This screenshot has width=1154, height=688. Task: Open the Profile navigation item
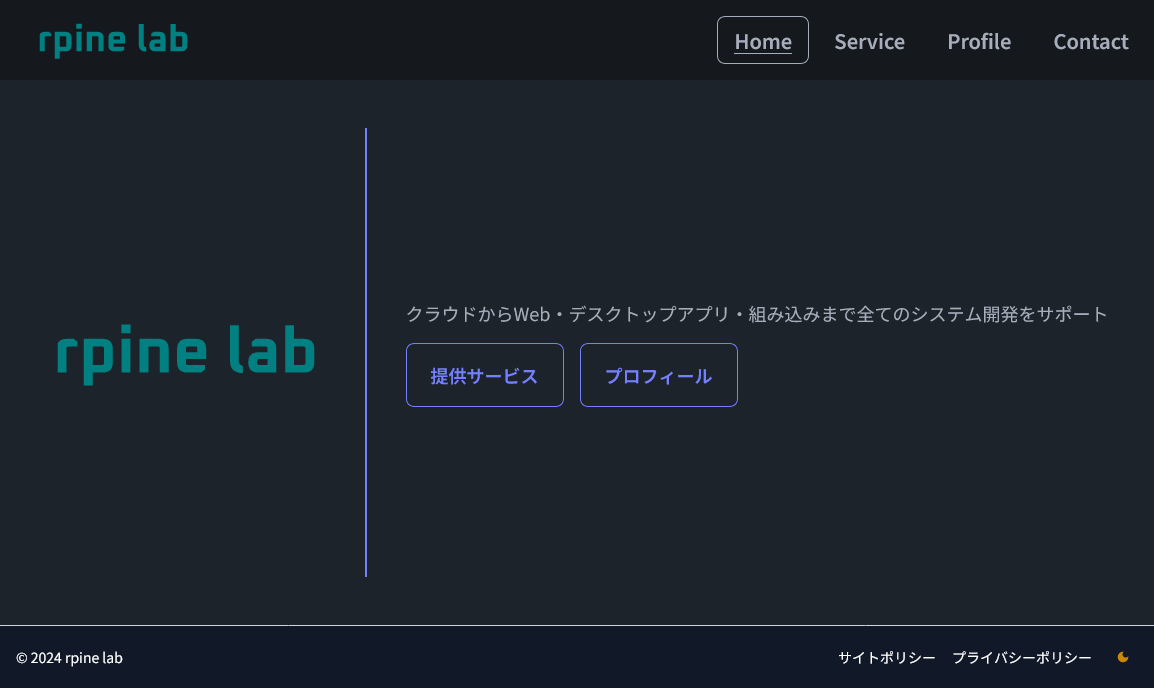click(x=979, y=41)
